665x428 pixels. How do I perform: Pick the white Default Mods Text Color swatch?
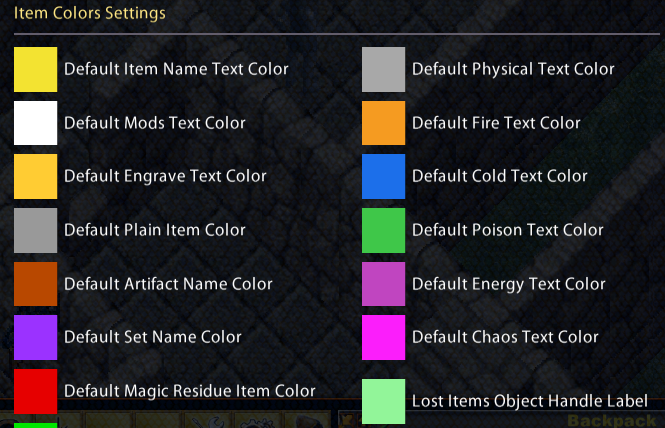click(x=36, y=123)
